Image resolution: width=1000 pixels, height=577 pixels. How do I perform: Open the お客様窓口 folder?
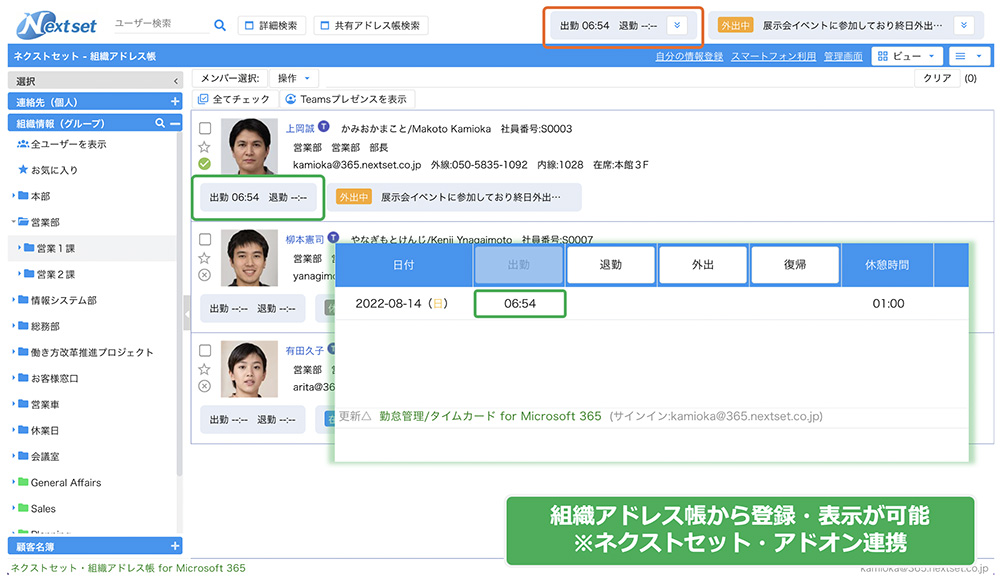point(55,378)
